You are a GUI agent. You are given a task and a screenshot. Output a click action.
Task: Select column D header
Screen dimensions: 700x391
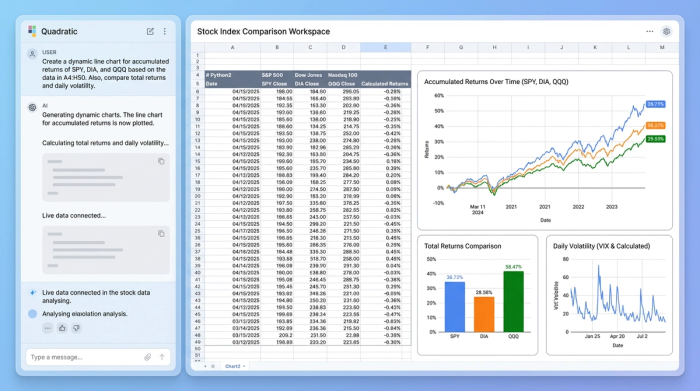pos(343,47)
